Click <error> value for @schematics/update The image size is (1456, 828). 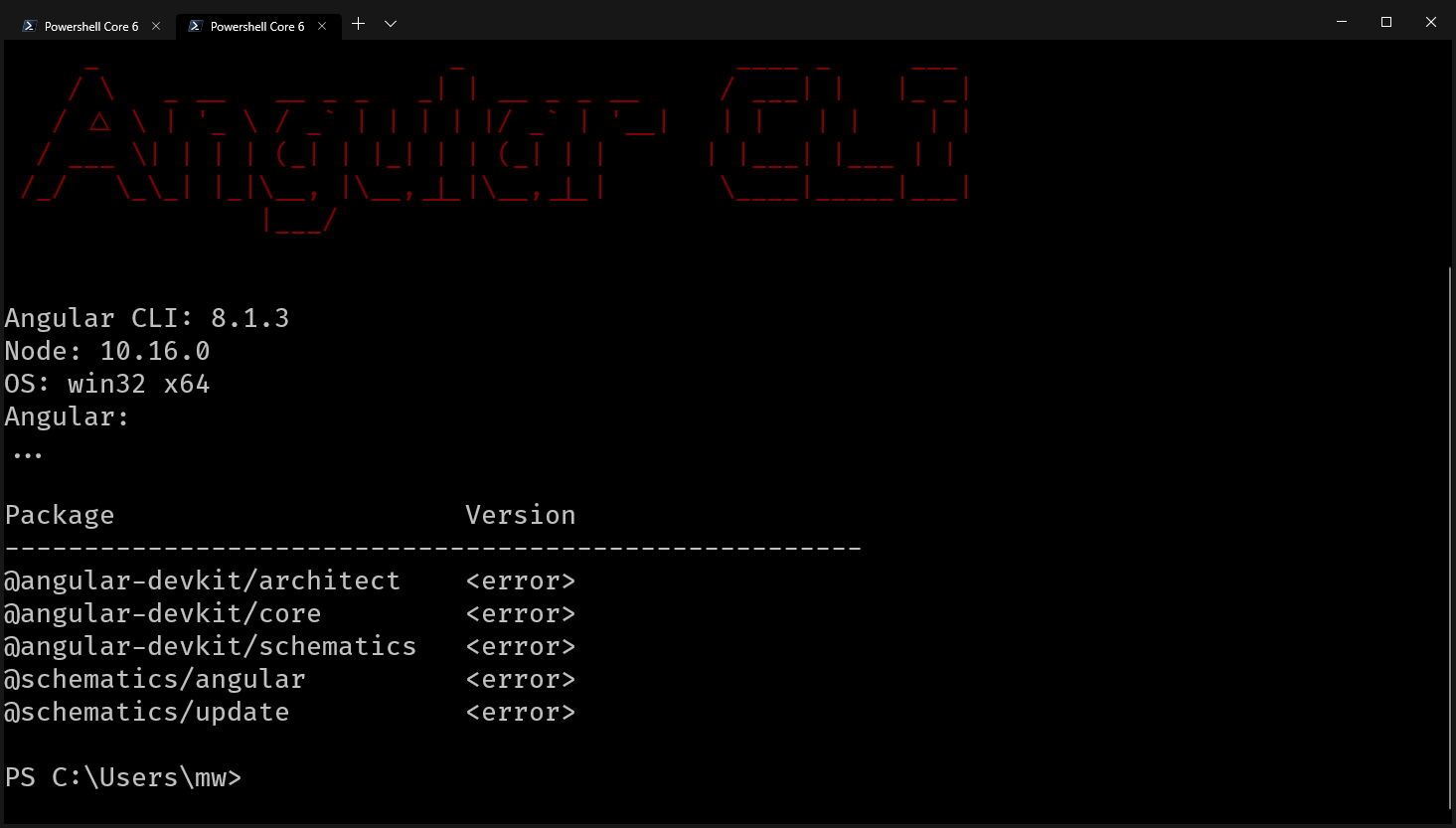[x=521, y=712]
